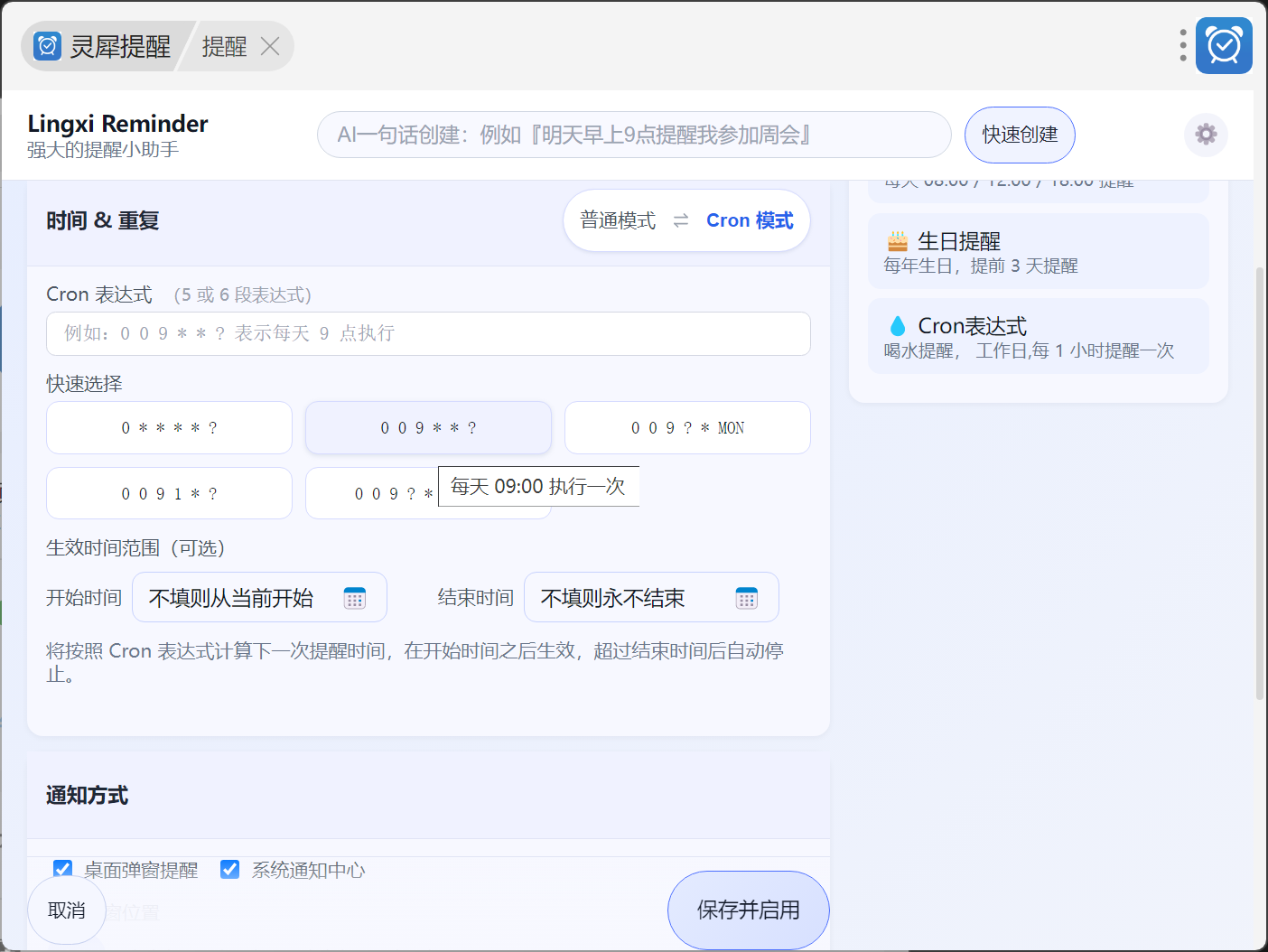Select the 0 0 9 ? * MON preset
1268x952 pixels.
(x=687, y=428)
